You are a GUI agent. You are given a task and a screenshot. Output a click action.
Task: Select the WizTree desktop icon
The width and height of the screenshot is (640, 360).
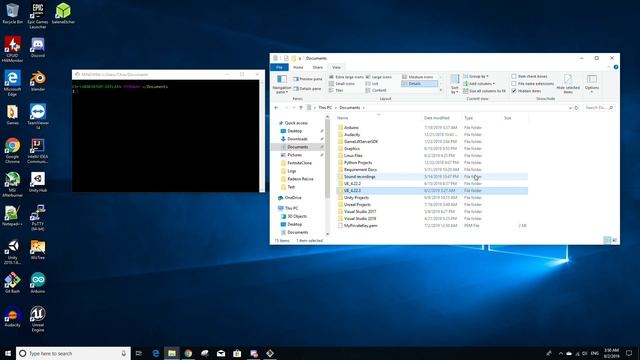pyautogui.click(x=38, y=249)
